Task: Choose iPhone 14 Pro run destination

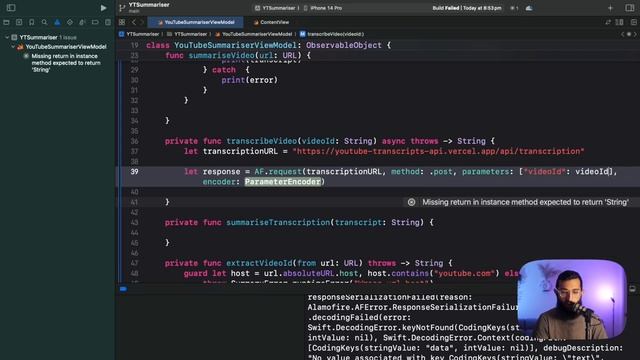Action: click(323, 8)
